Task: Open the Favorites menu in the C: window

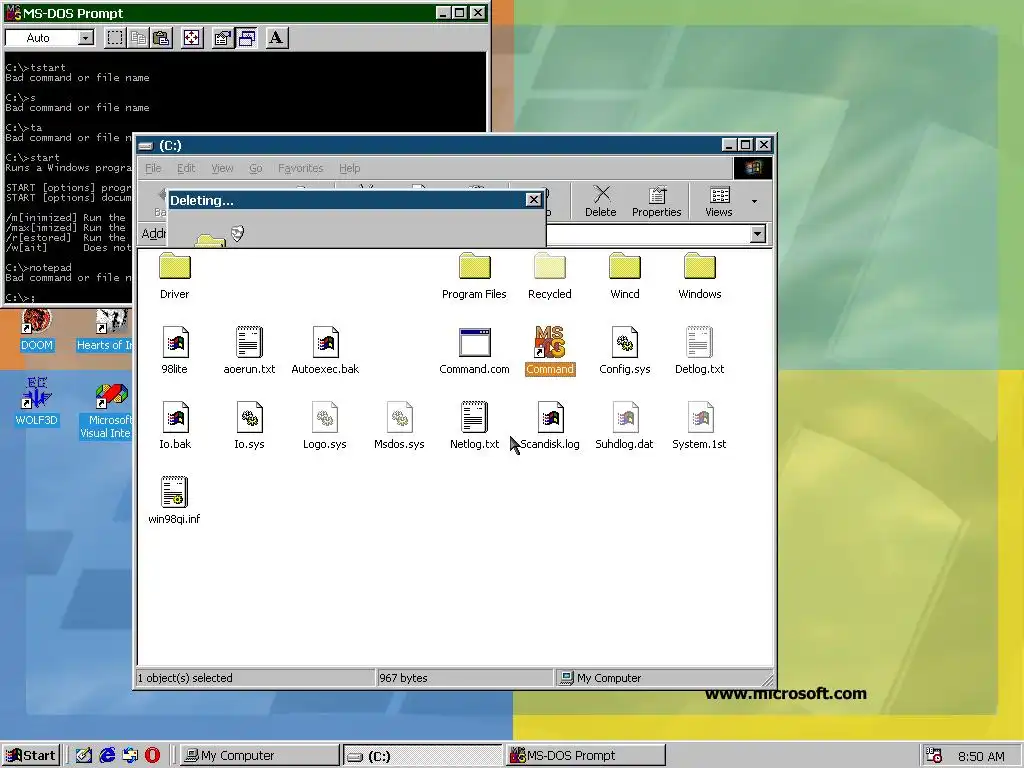Action: pyautogui.click(x=300, y=168)
